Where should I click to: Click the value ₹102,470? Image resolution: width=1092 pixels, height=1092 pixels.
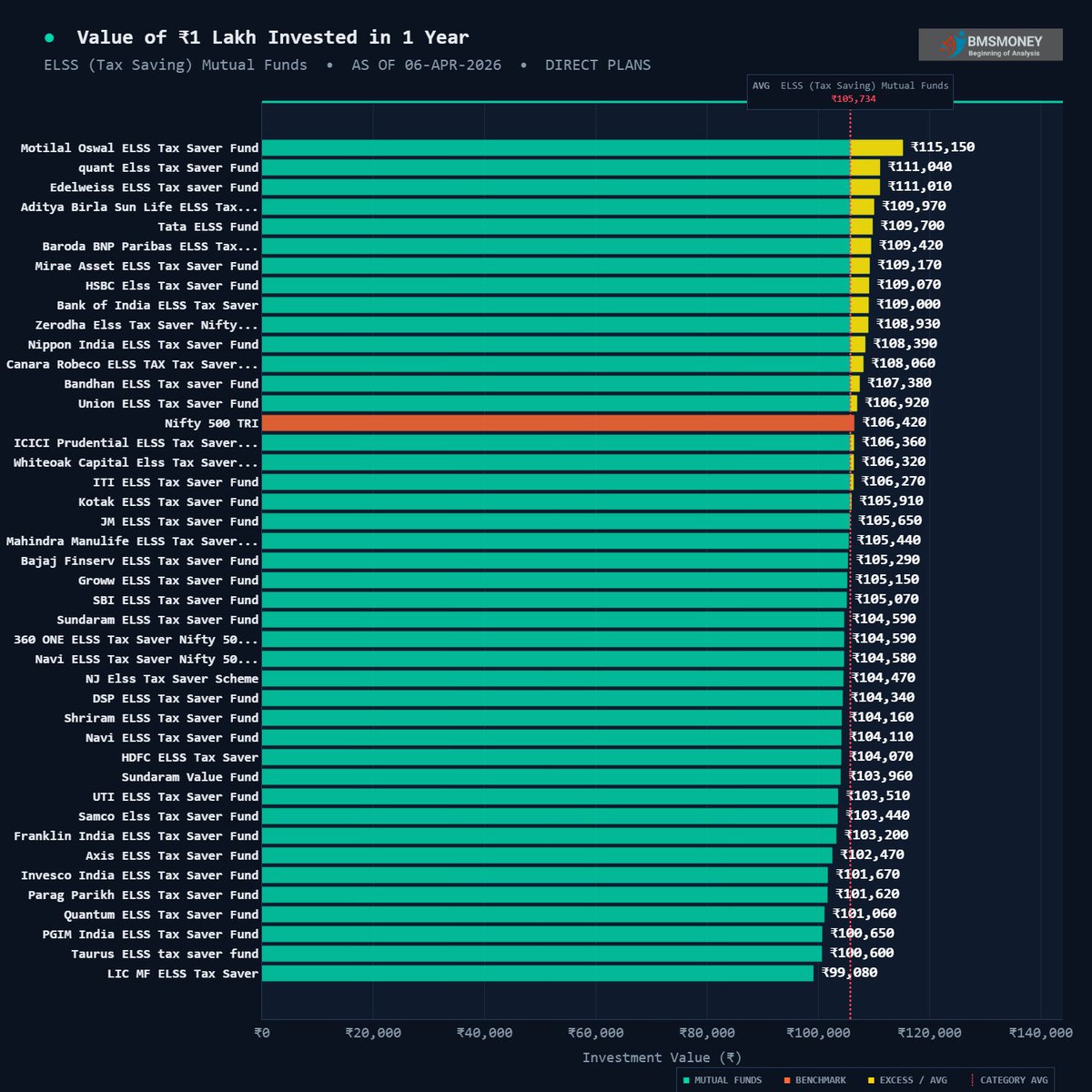(873, 854)
